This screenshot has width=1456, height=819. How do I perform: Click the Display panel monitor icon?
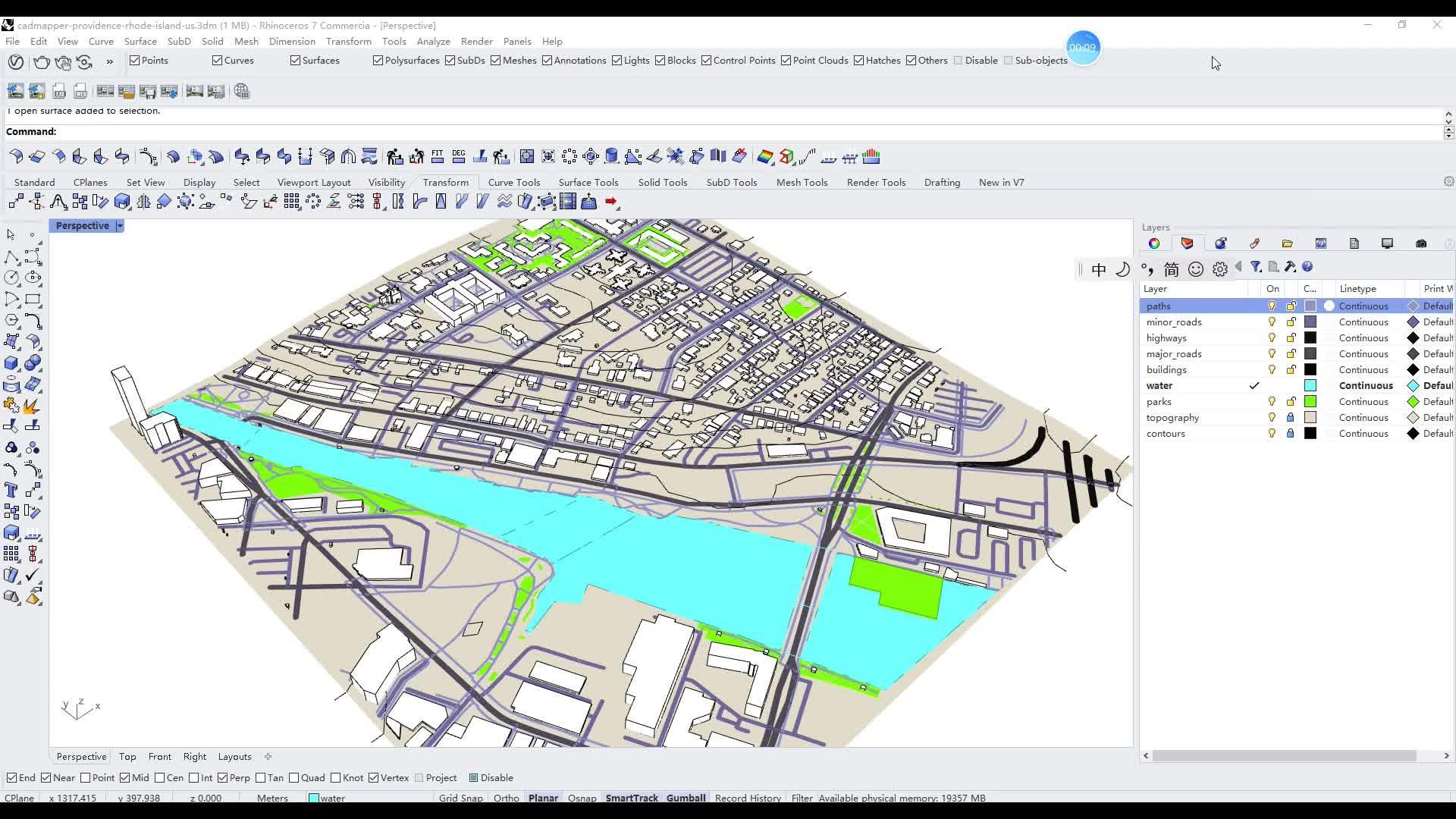coord(1387,243)
